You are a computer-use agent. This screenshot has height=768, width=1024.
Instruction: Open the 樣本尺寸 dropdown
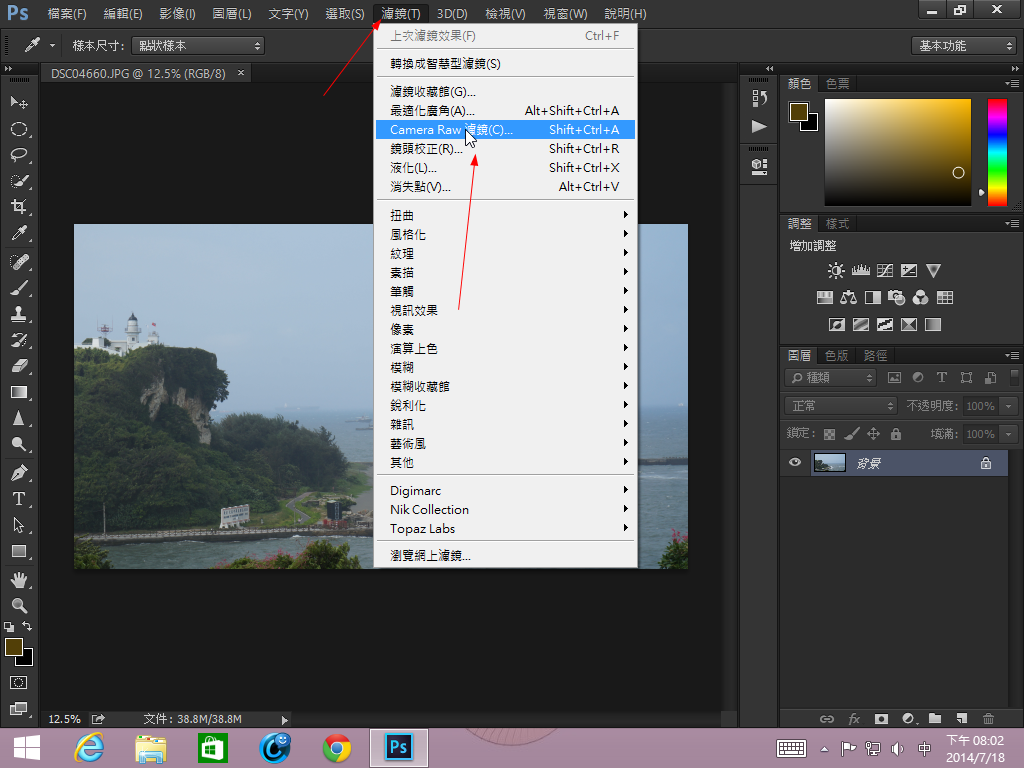point(198,46)
